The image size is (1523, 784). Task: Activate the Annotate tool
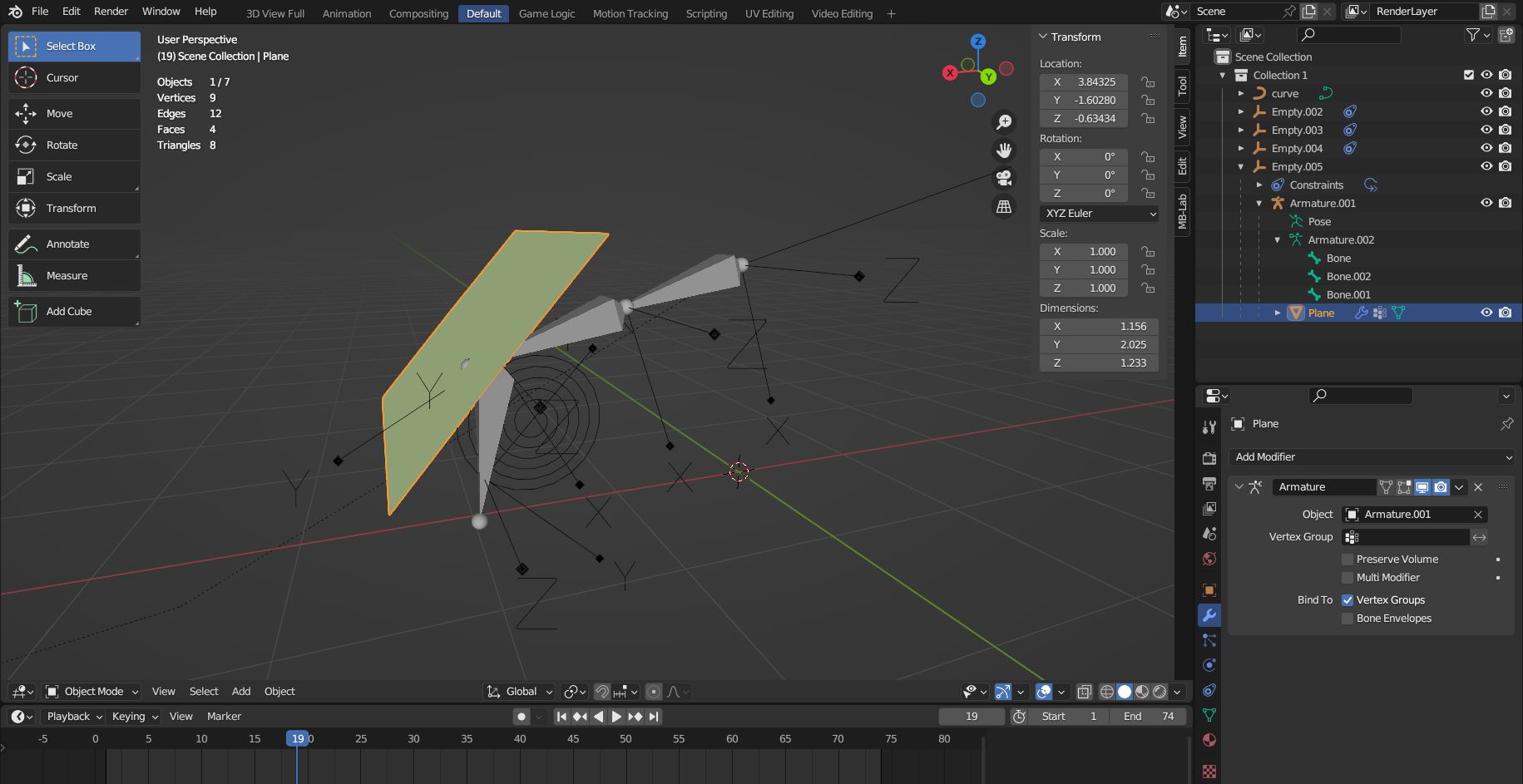(x=74, y=244)
